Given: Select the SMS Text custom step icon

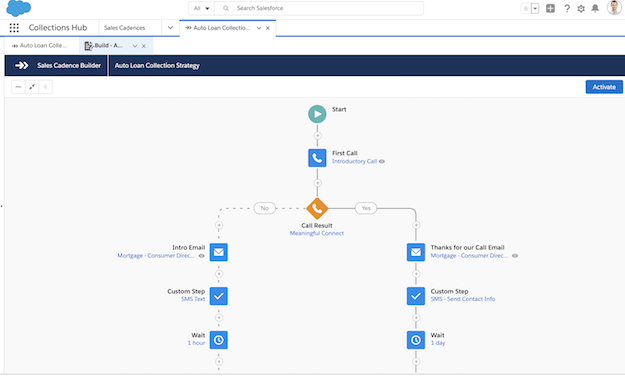Looking at the screenshot, I should [219, 296].
